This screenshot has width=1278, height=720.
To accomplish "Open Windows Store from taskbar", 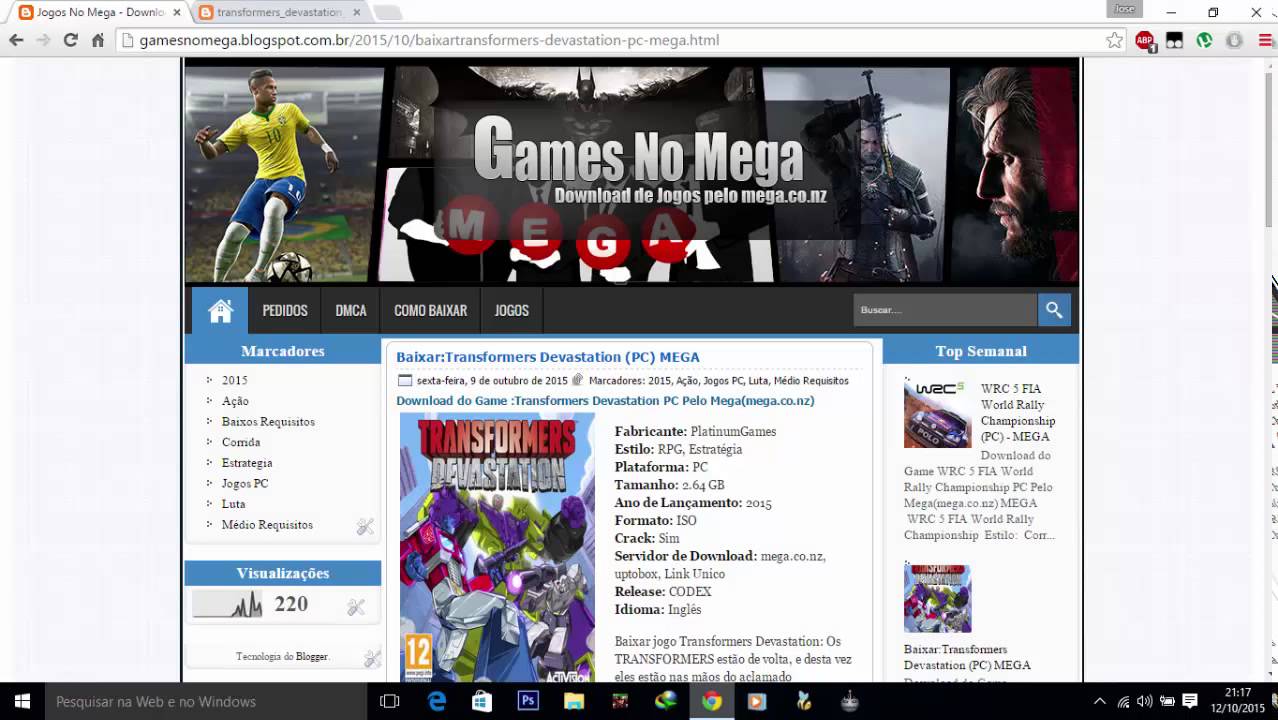I will 482,701.
